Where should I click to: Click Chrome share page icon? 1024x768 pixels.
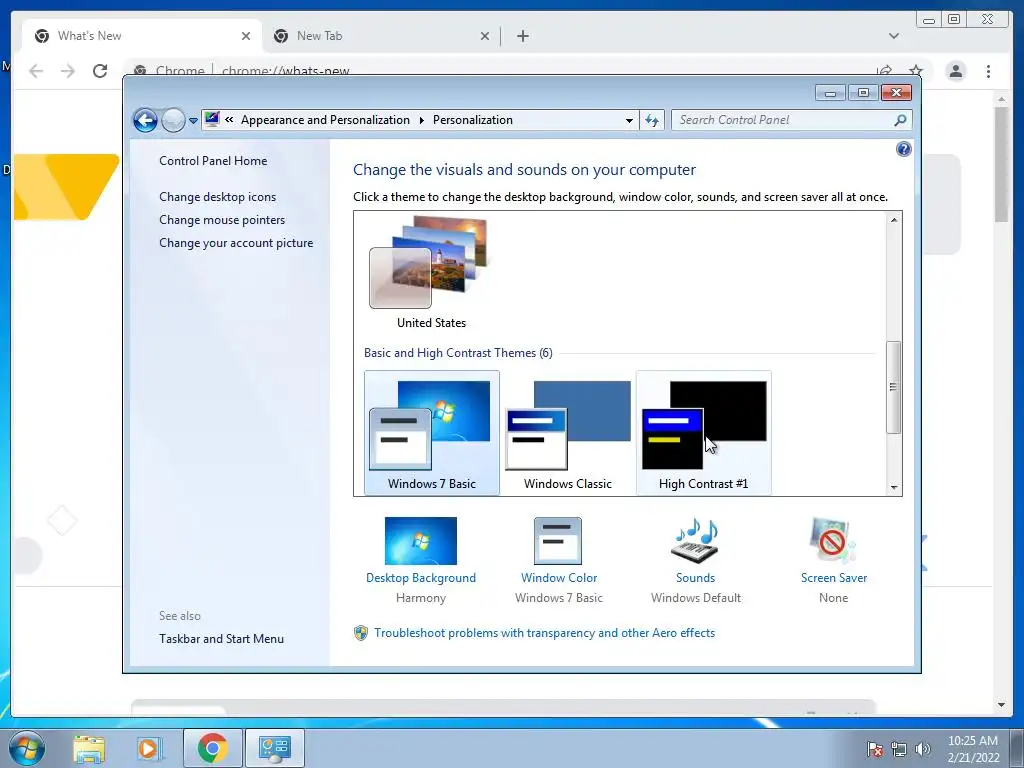[884, 71]
